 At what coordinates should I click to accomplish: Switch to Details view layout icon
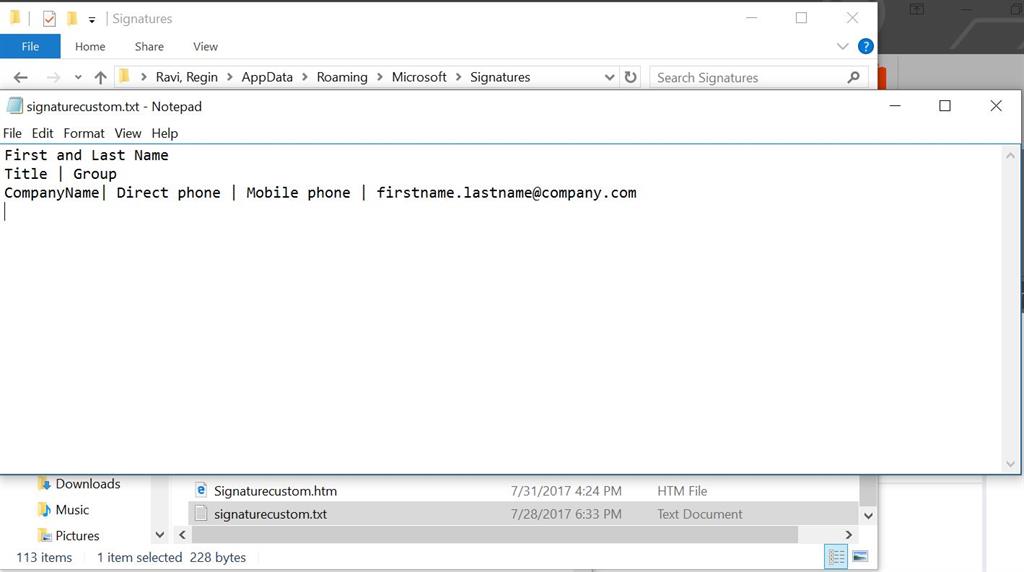[836, 557]
